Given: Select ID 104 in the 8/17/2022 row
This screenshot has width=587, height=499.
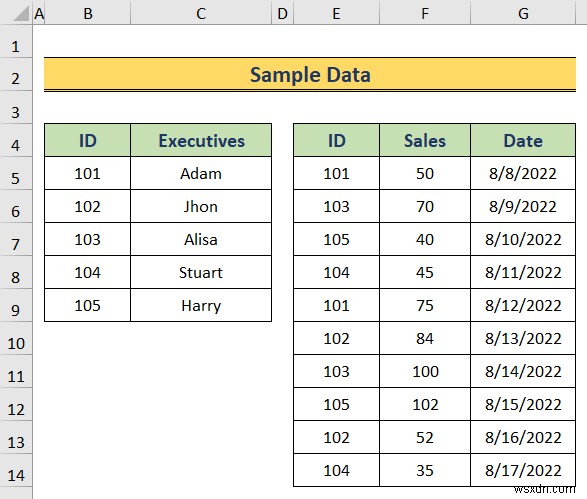Looking at the screenshot, I should pyautogui.click(x=337, y=470).
